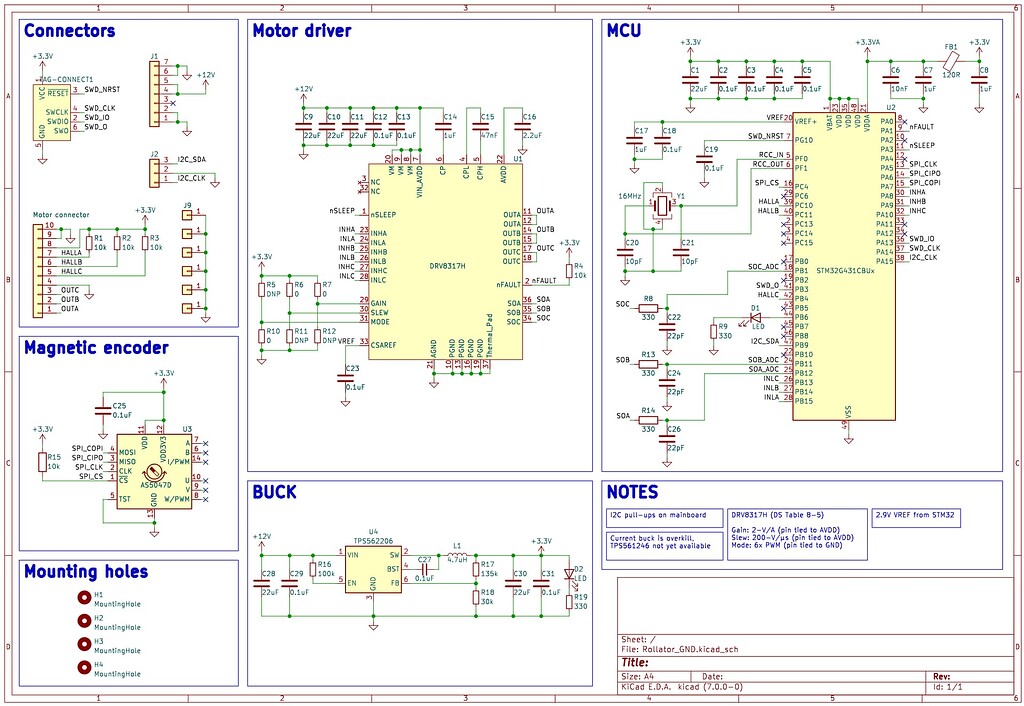Click the DRV8317H DS Table 8-5 note box

tap(797, 535)
